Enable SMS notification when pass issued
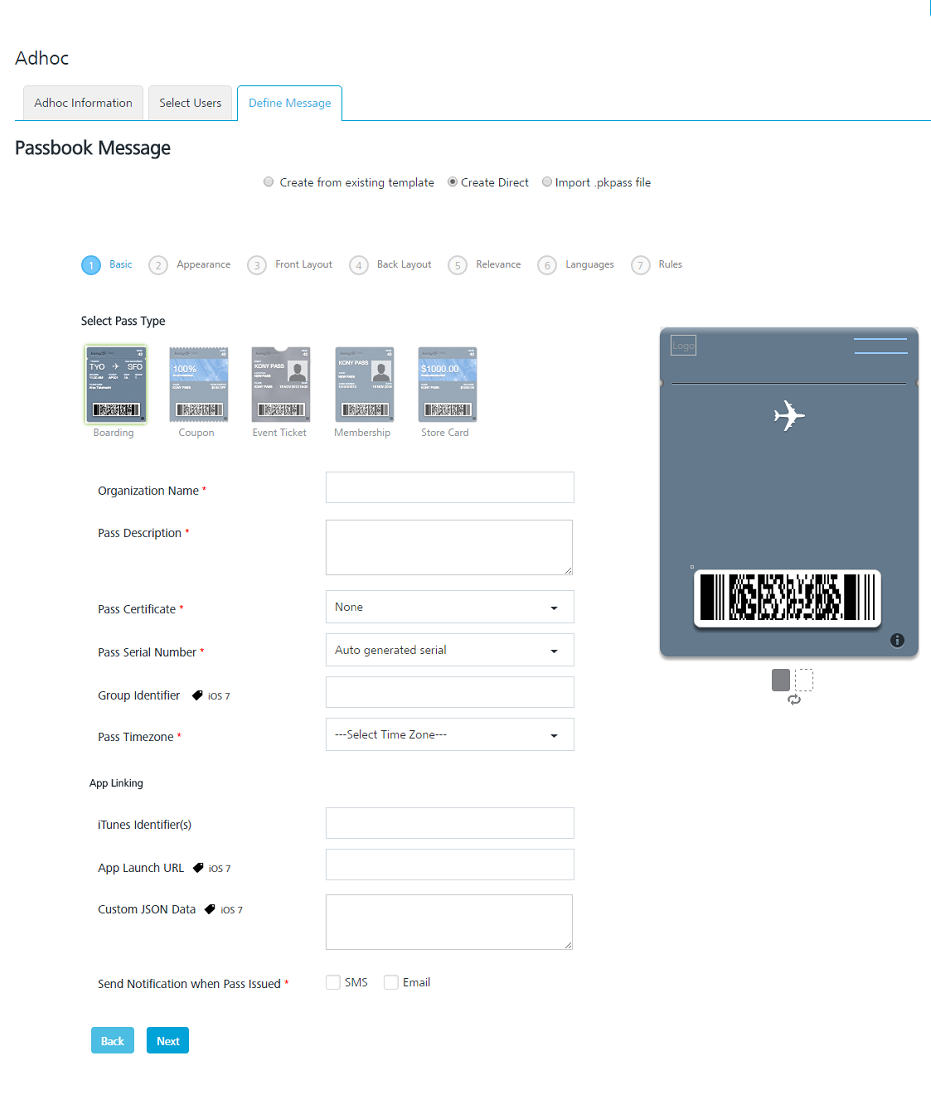Screen dimensions: 931x1114 (x=332, y=982)
